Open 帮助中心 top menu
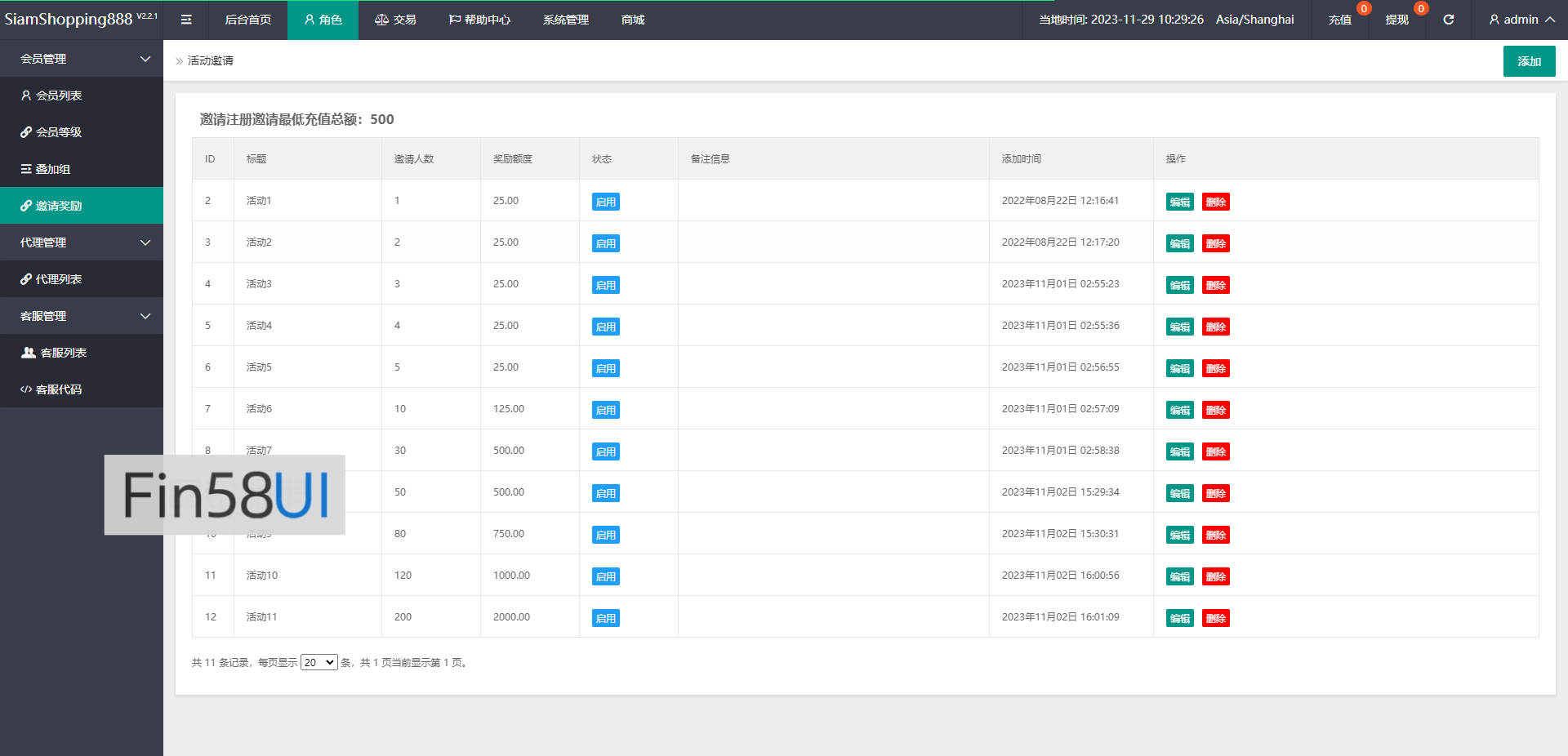 [479, 20]
